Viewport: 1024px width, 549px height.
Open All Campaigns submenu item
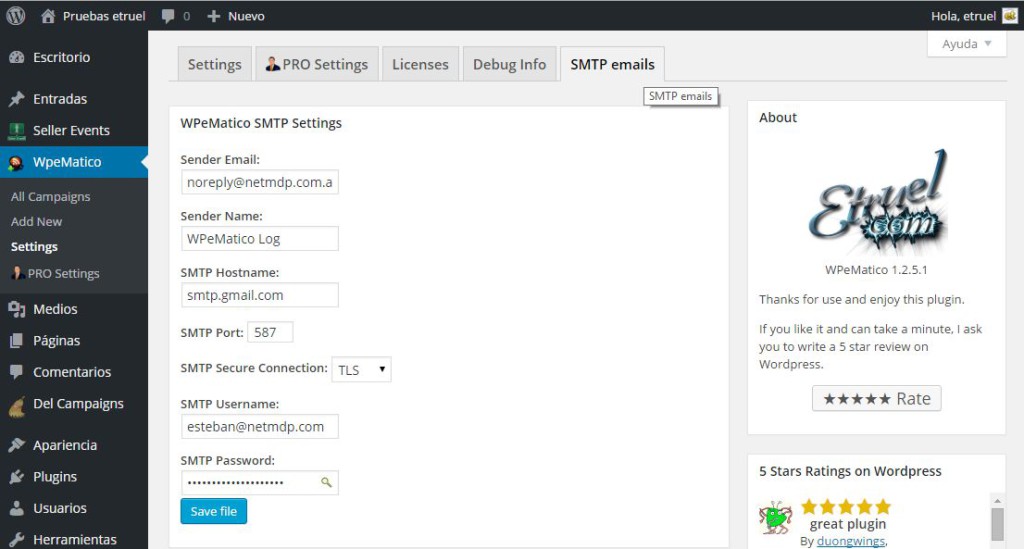(50, 196)
